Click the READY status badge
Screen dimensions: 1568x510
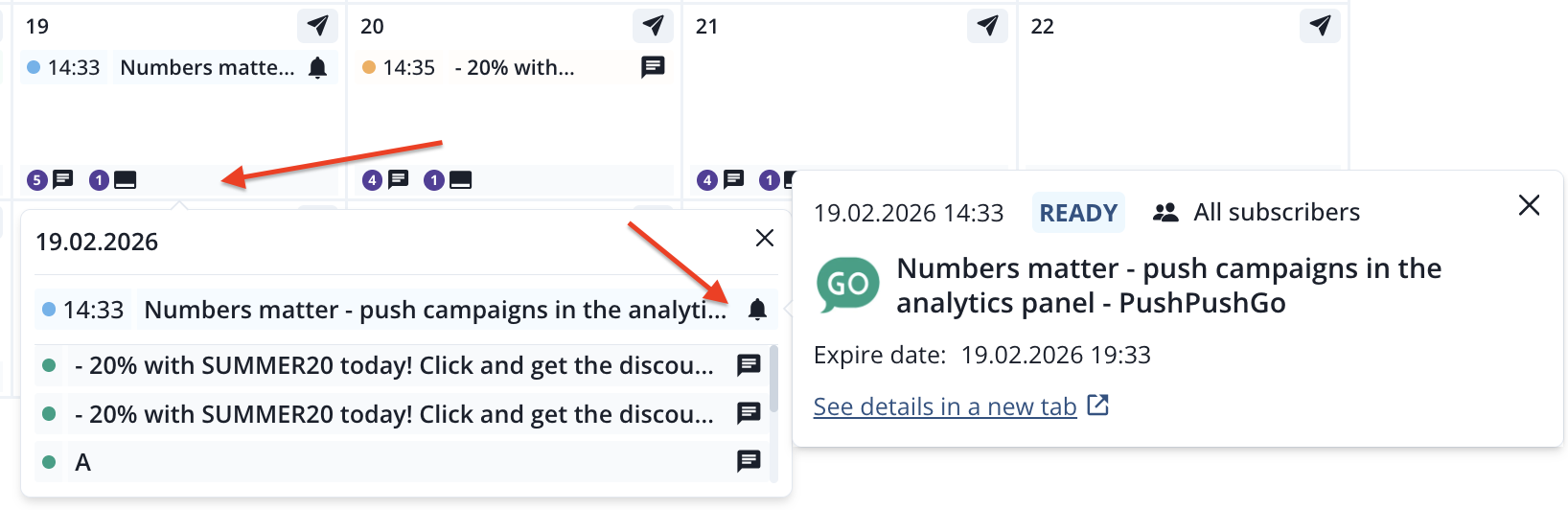tap(1078, 213)
